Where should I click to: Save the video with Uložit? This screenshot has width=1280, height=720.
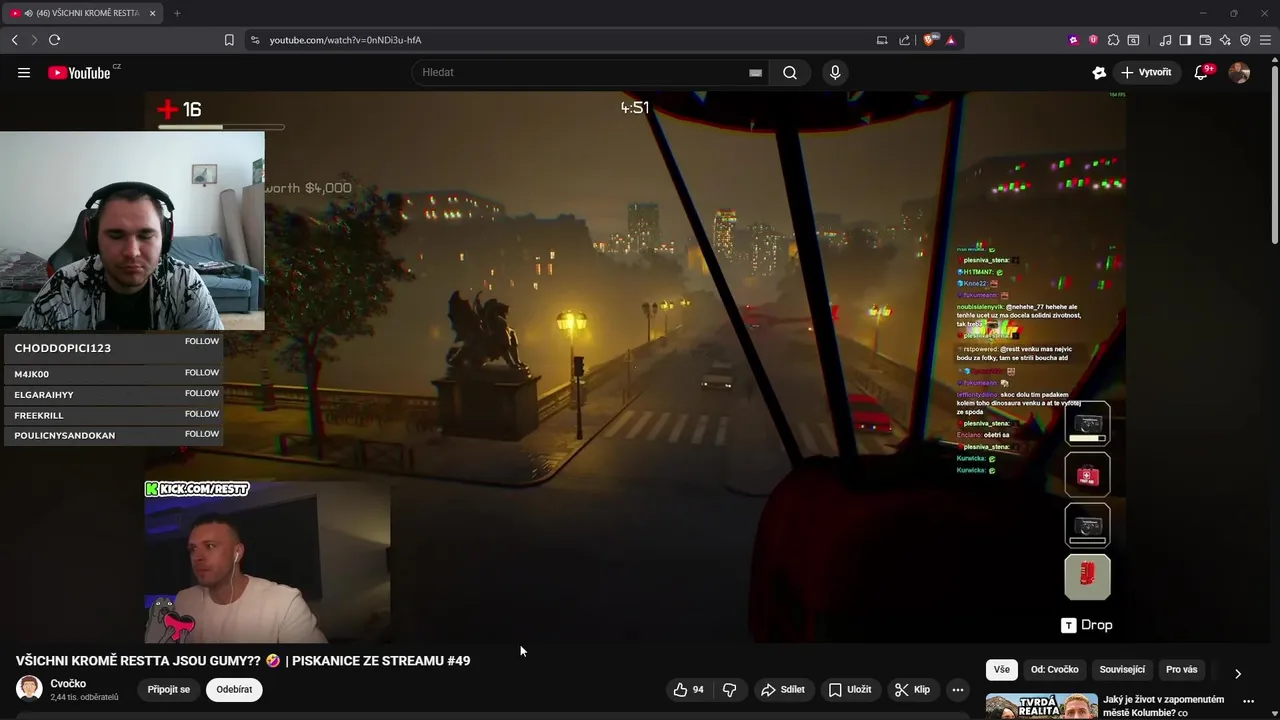849,689
